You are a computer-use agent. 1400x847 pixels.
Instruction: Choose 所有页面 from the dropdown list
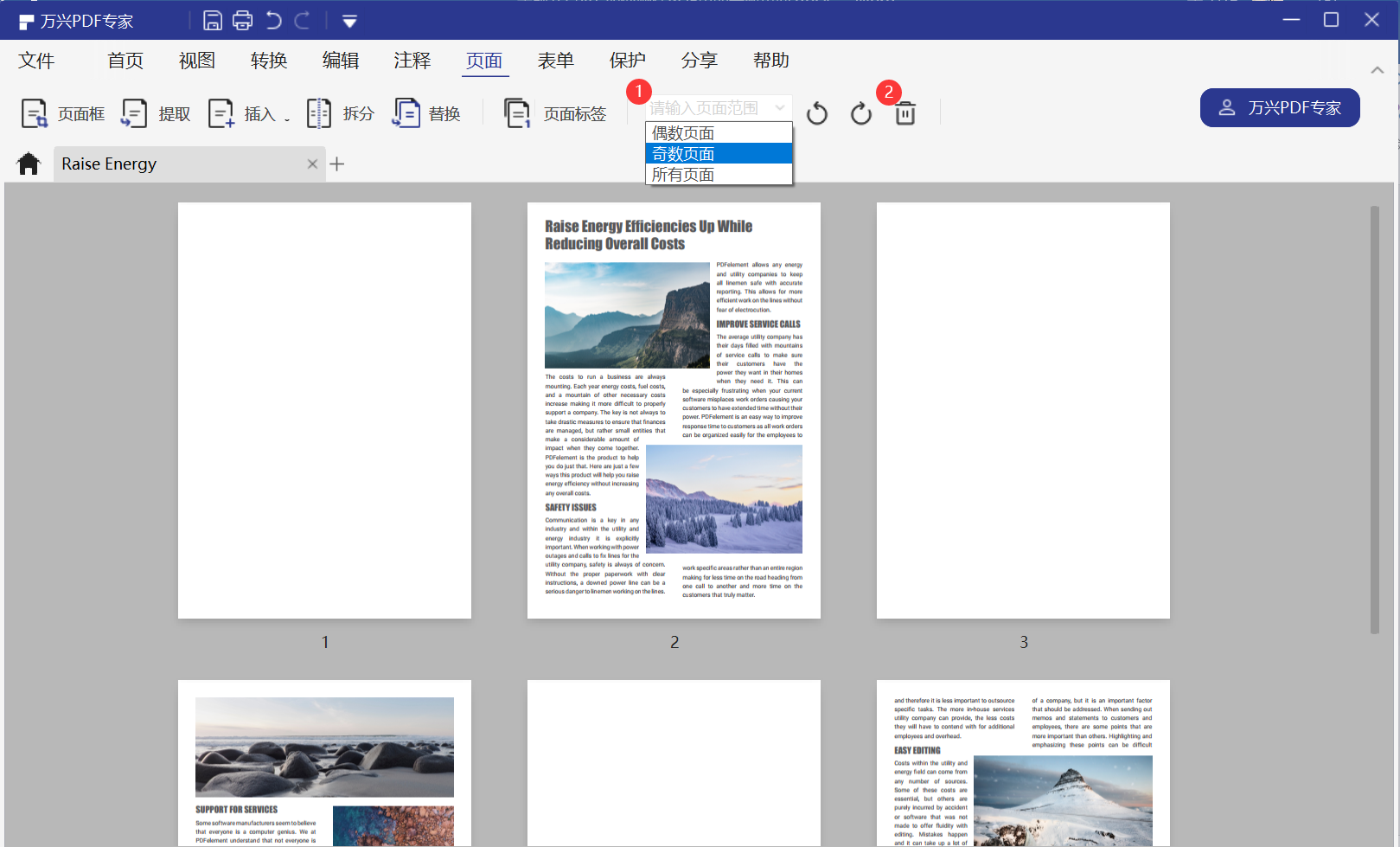(719, 175)
